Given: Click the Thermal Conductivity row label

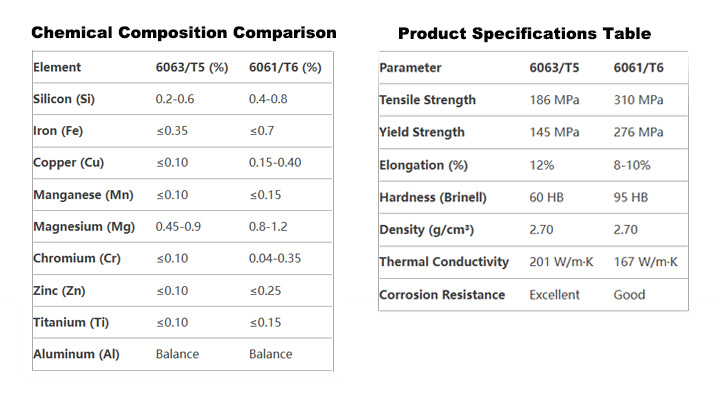Looking at the screenshot, I should 444,262.
